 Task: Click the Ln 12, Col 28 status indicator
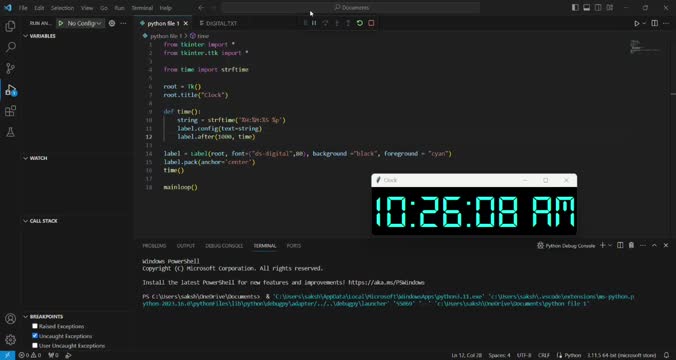466,355
